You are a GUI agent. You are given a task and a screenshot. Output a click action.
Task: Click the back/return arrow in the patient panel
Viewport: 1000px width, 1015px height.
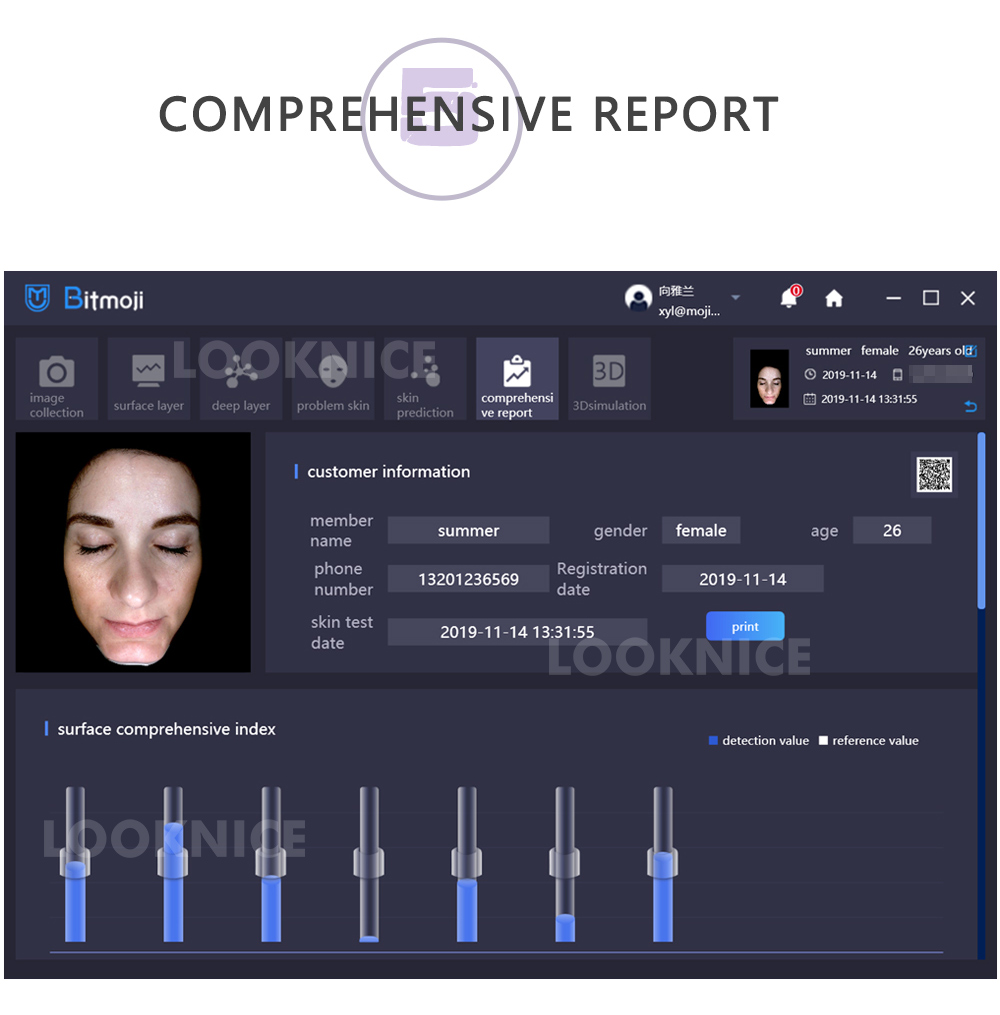coord(969,407)
